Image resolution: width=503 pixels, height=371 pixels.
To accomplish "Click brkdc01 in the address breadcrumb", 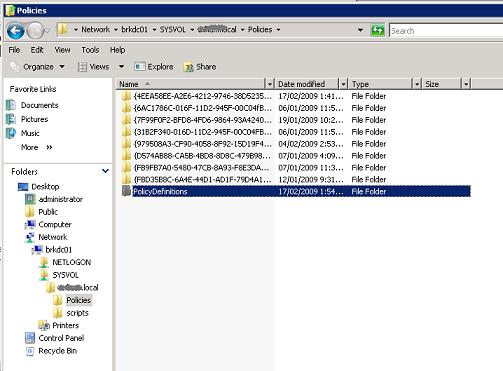I will (134, 30).
